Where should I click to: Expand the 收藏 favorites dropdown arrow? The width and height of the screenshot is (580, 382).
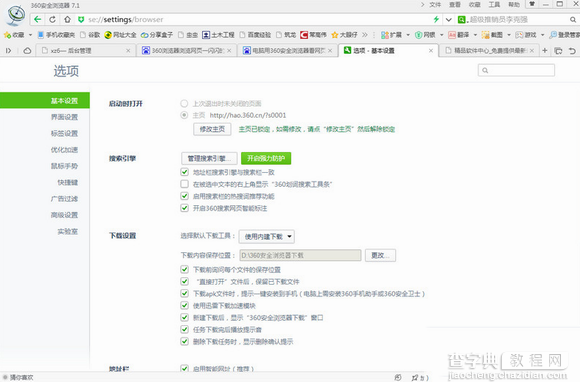pos(30,35)
